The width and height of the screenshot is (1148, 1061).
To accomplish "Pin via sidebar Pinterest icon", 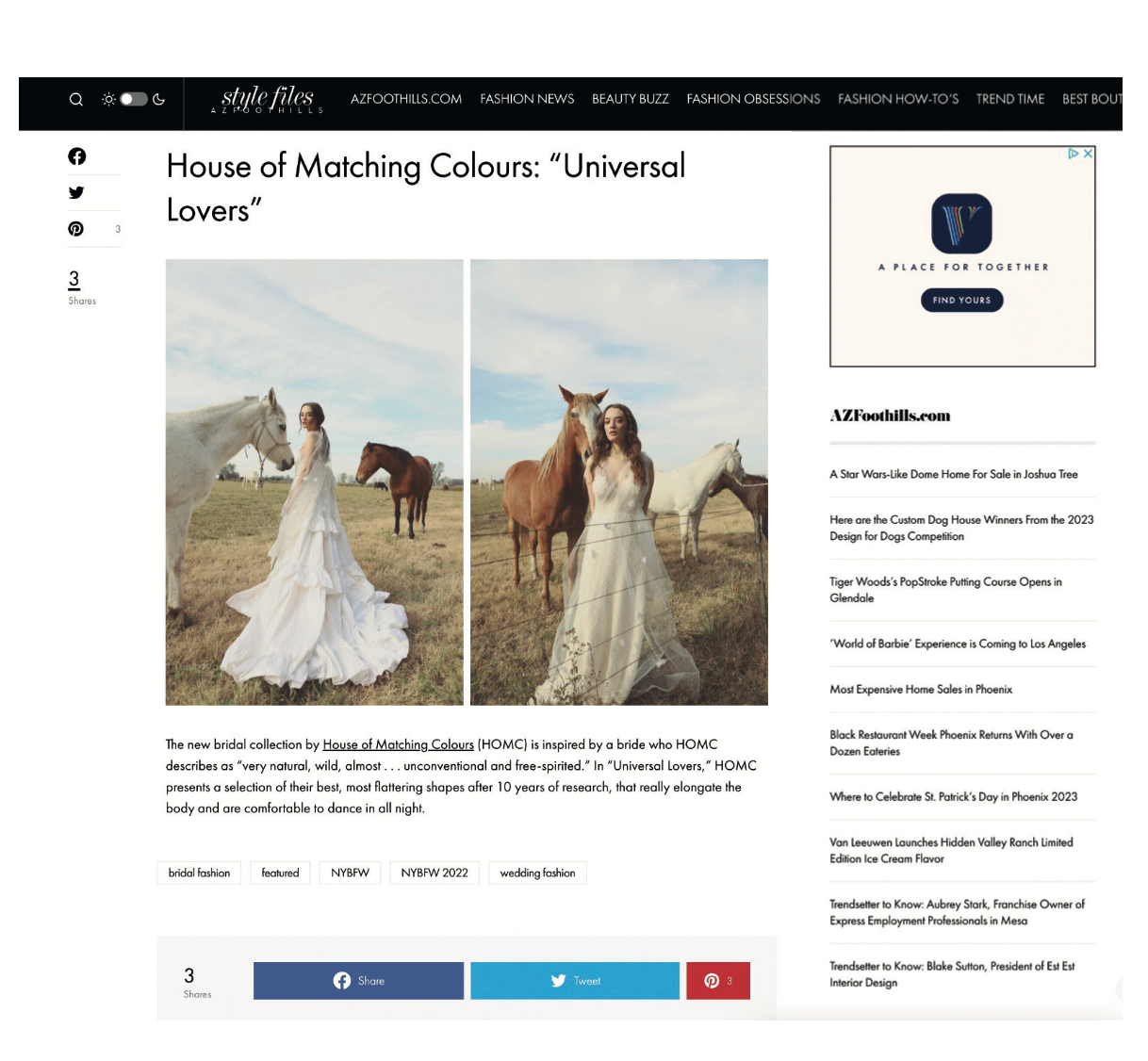I will click(76, 229).
